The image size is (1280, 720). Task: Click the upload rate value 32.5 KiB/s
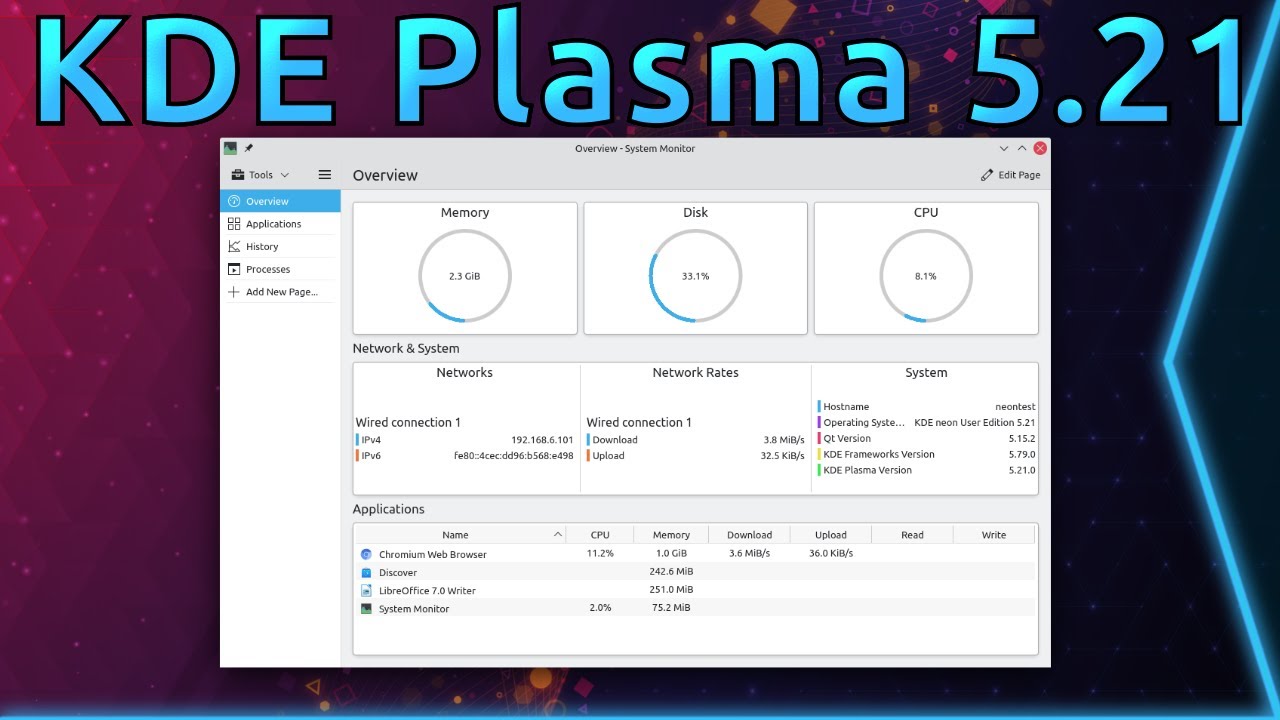point(782,456)
